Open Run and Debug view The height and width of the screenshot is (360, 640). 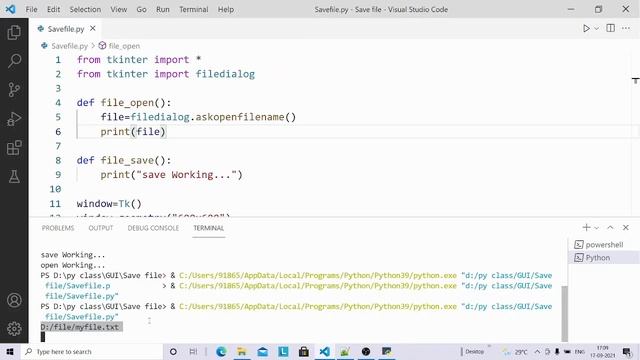tap(14, 119)
